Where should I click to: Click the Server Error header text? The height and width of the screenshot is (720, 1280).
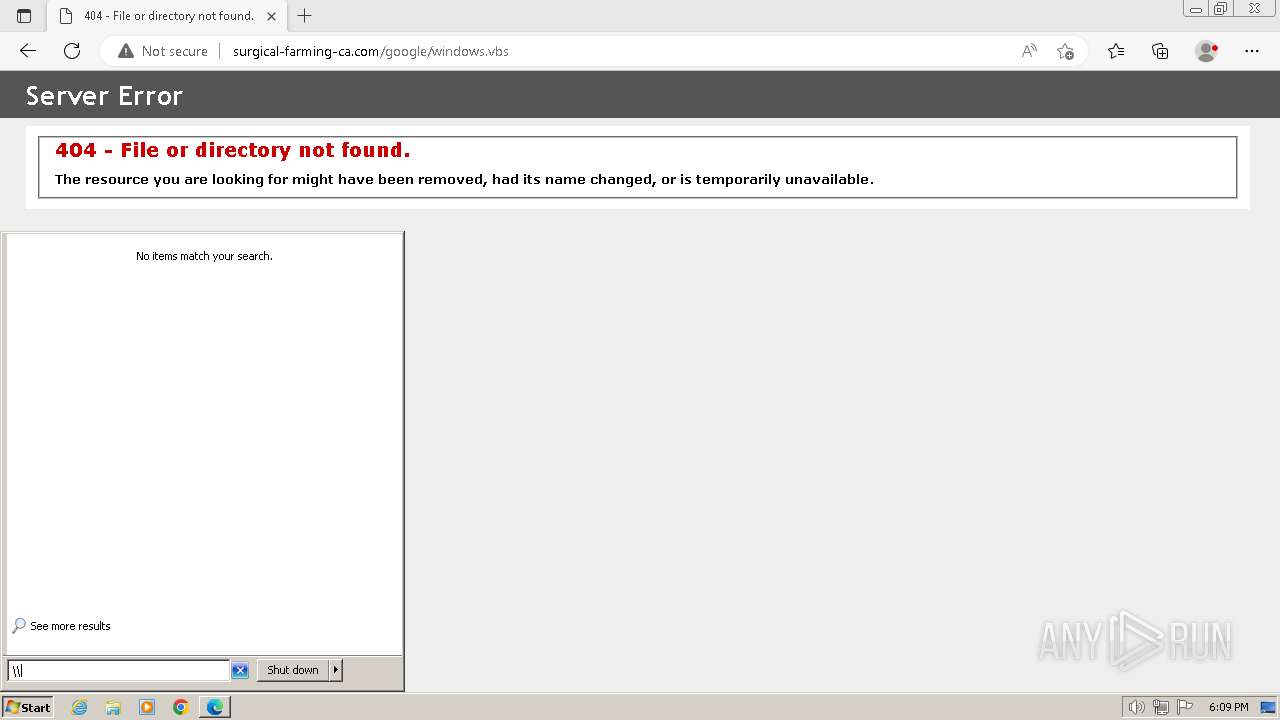(x=104, y=96)
